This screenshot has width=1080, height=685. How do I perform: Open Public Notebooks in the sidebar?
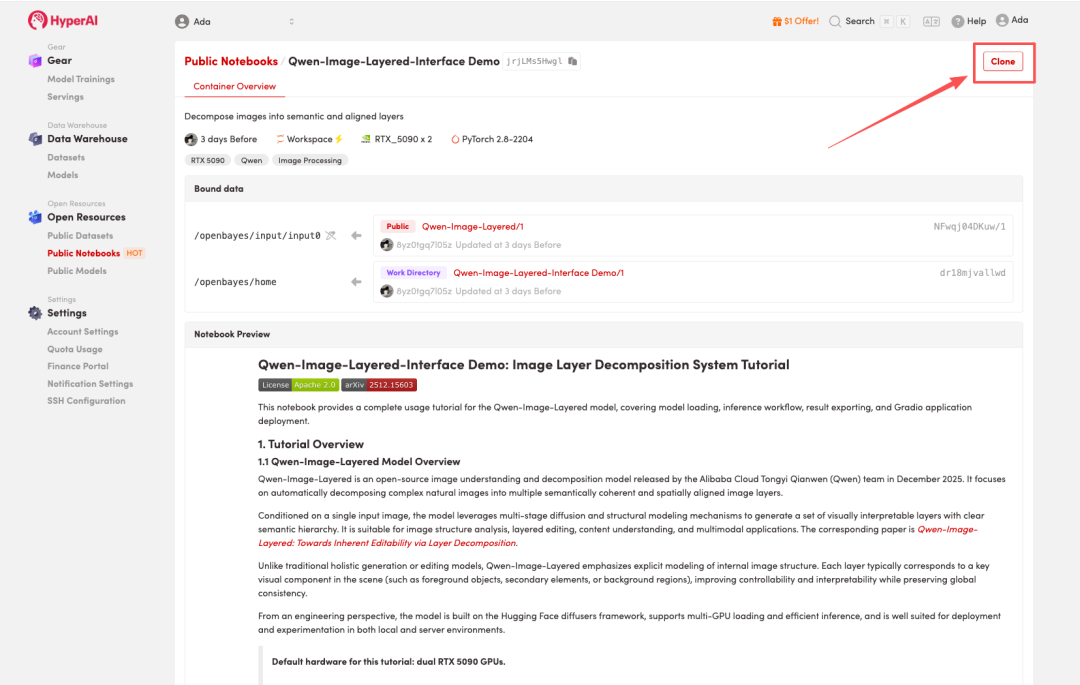(83, 253)
